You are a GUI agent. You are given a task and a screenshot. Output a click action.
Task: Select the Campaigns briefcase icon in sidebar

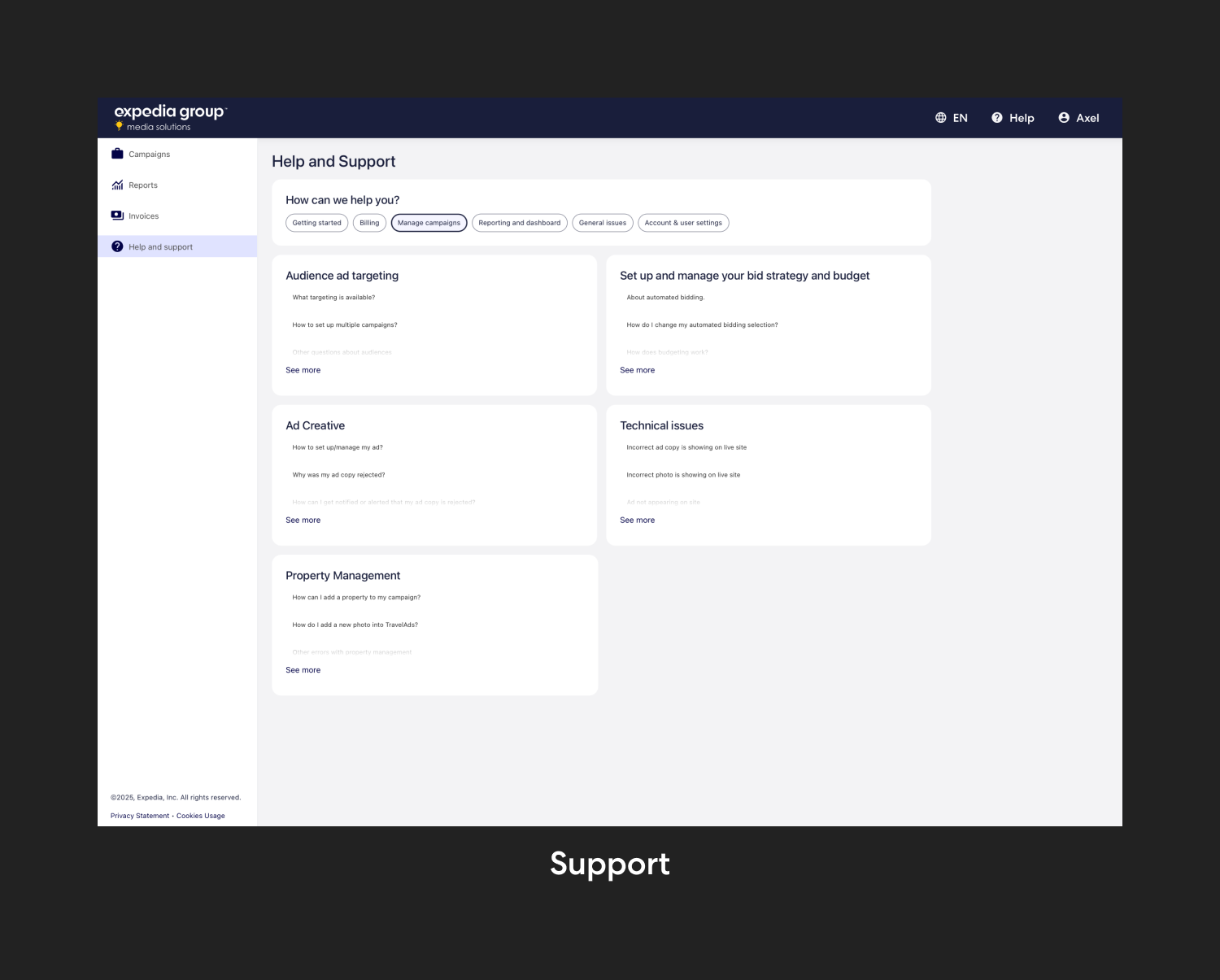tap(117, 154)
